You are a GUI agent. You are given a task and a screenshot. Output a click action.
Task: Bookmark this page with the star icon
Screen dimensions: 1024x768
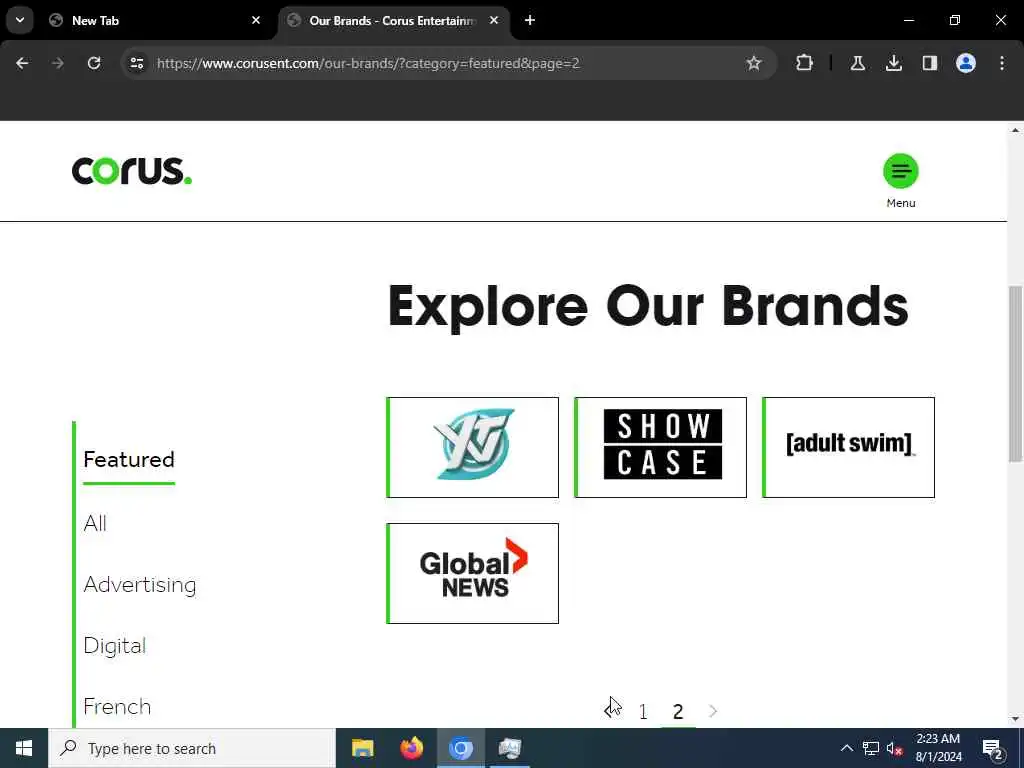click(754, 63)
